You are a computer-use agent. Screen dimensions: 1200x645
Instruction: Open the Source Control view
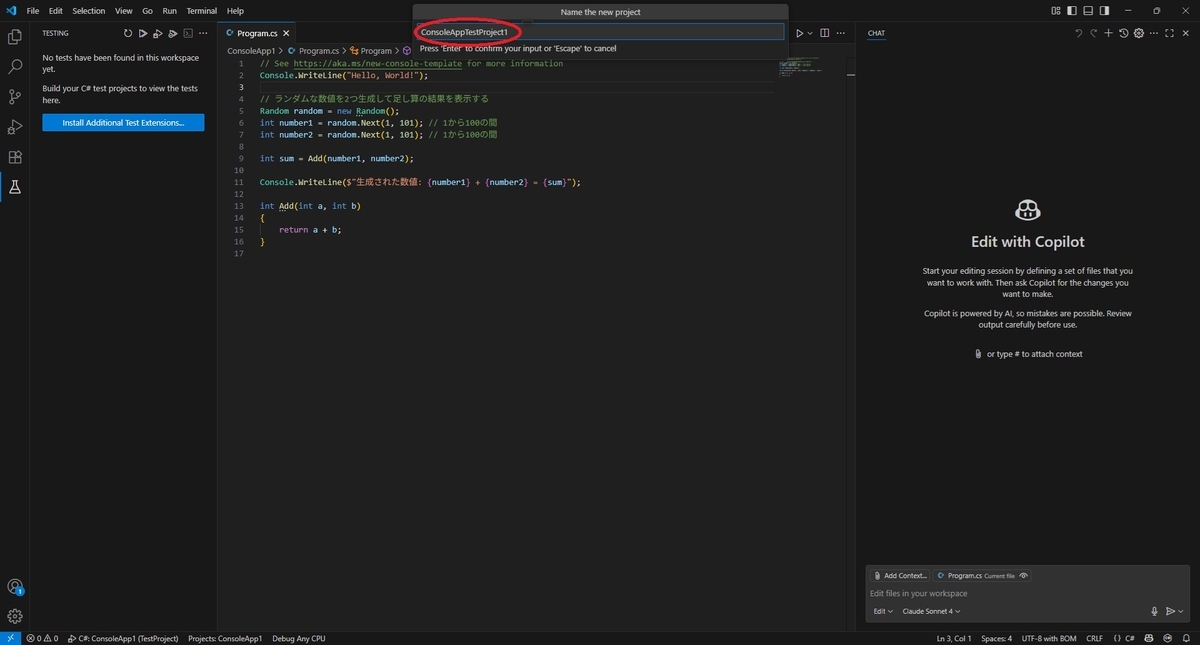click(15, 97)
